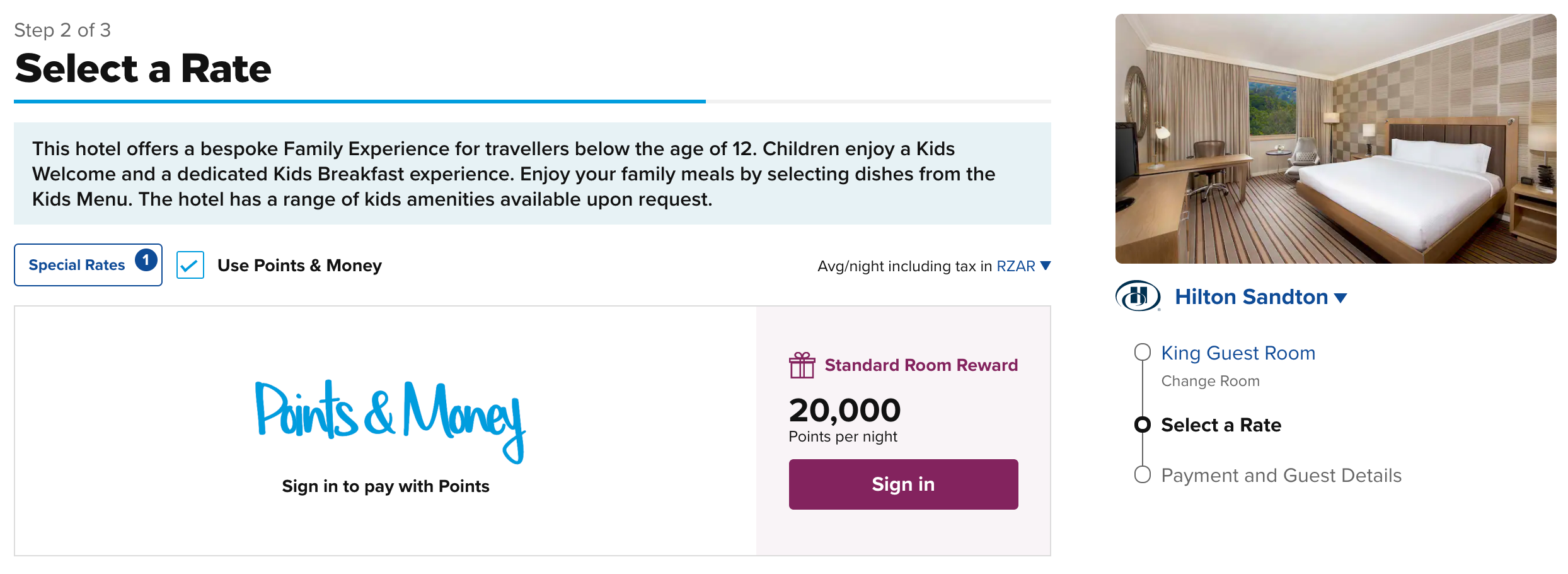Click the booking step progress bar

[x=532, y=101]
